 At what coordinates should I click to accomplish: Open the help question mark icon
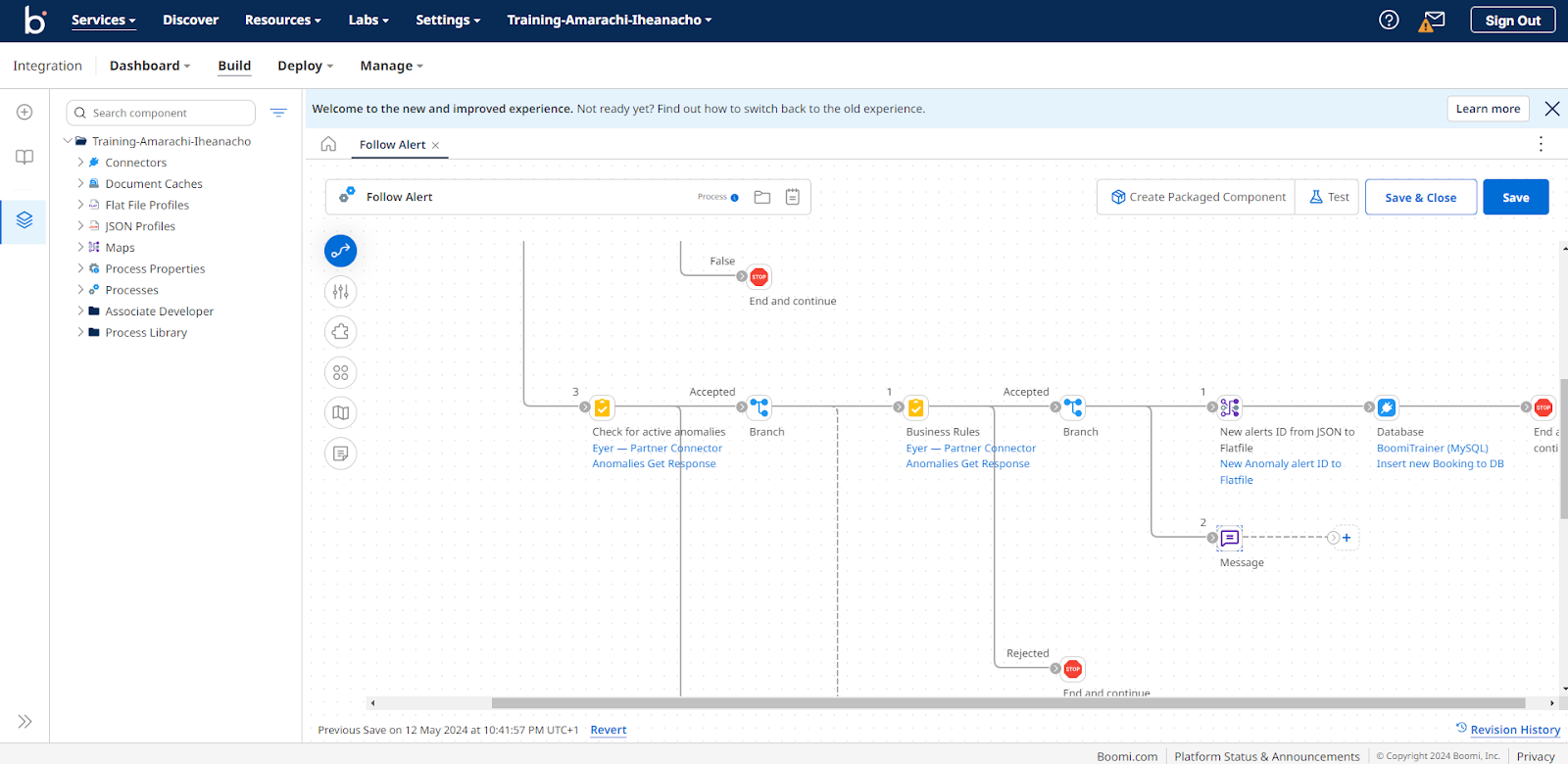(1389, 20)
